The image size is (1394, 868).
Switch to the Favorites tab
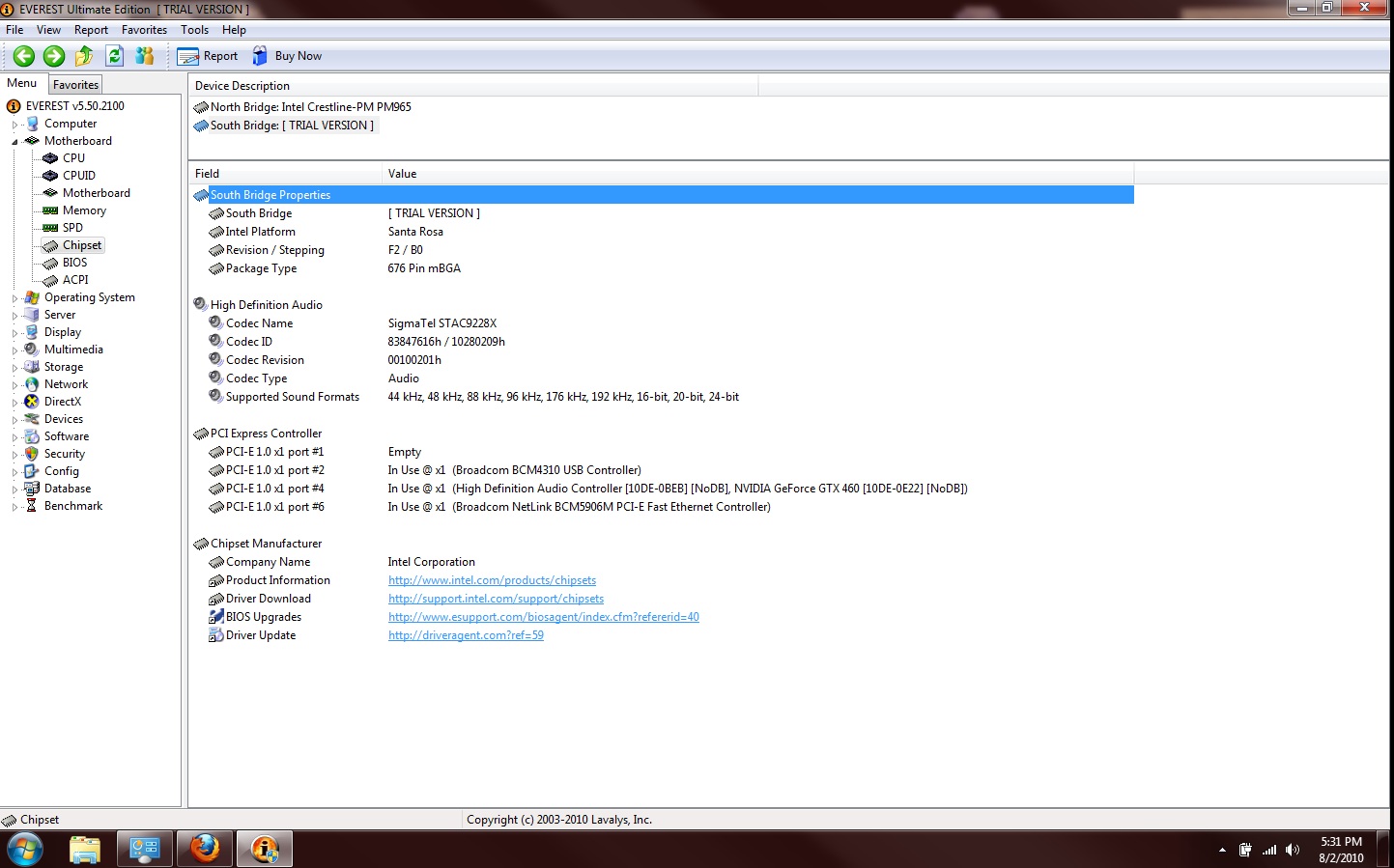(75, 85)
